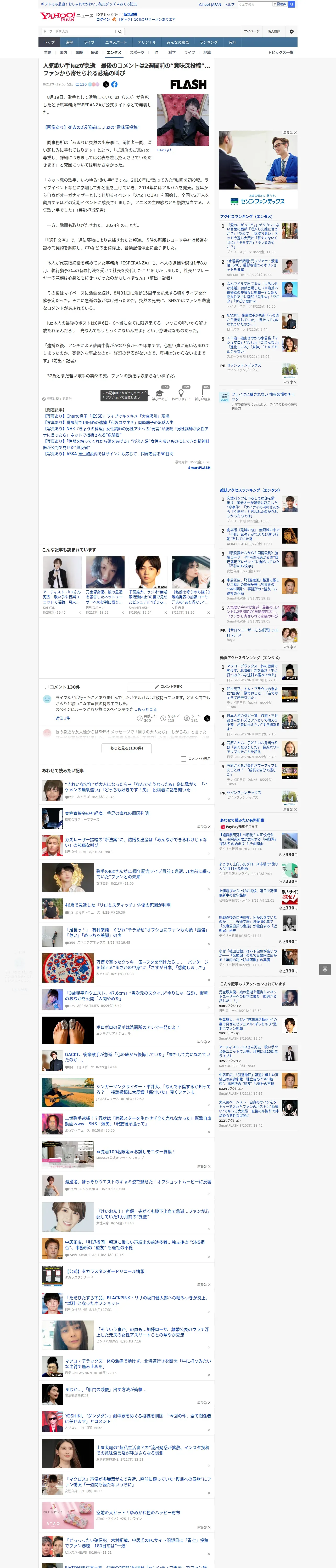
Task: Click ログイン link in header
Action: coord(103,20)
